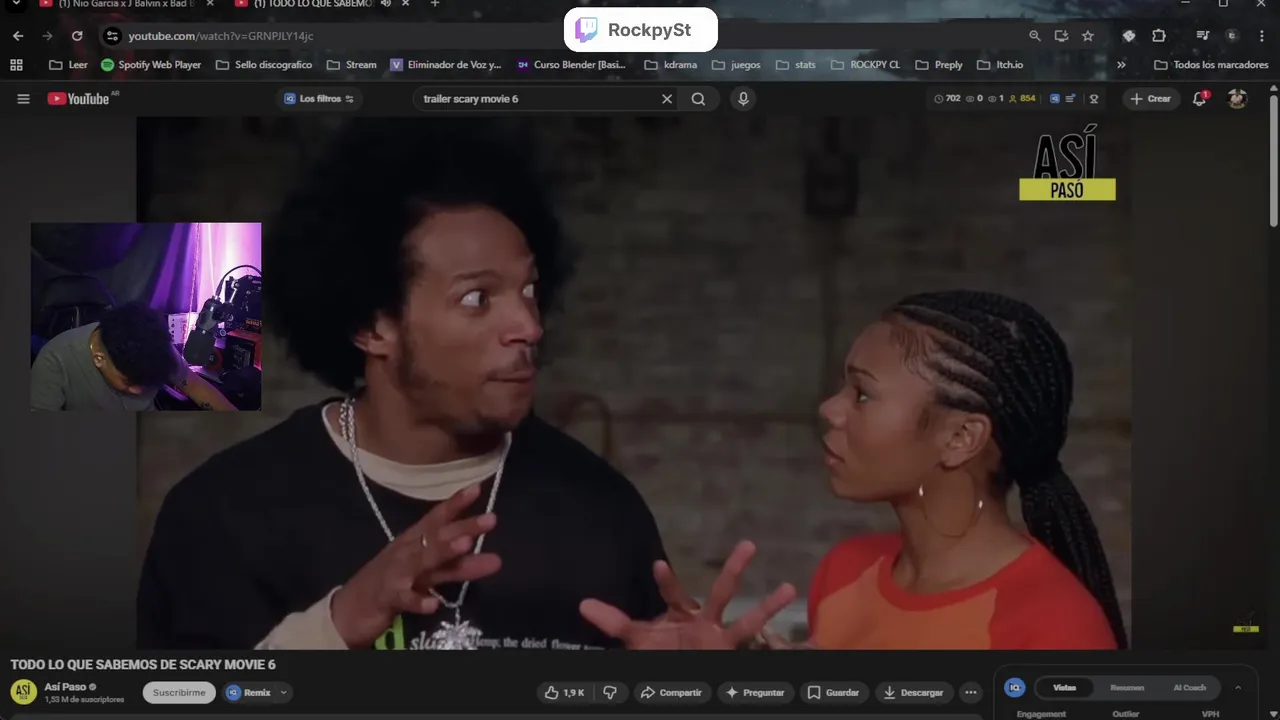The height and width of the screenshot is (720, 1280).
Task: Dislike the video with thumbs down
Action: pos(610,692)
